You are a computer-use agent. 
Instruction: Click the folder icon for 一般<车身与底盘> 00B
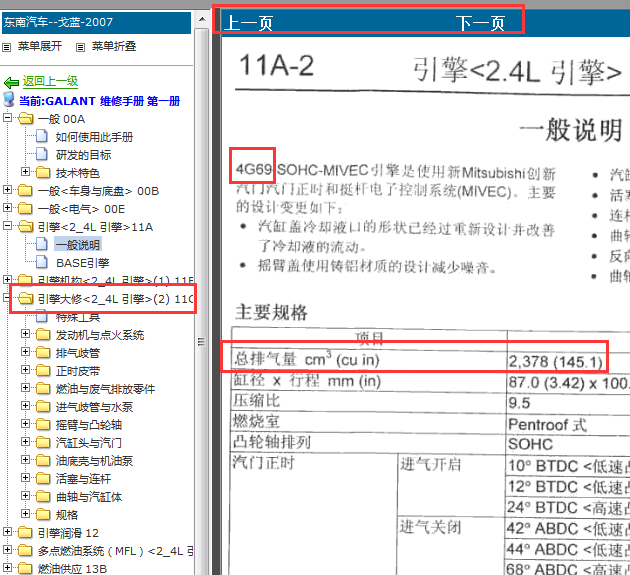[25, 190]
